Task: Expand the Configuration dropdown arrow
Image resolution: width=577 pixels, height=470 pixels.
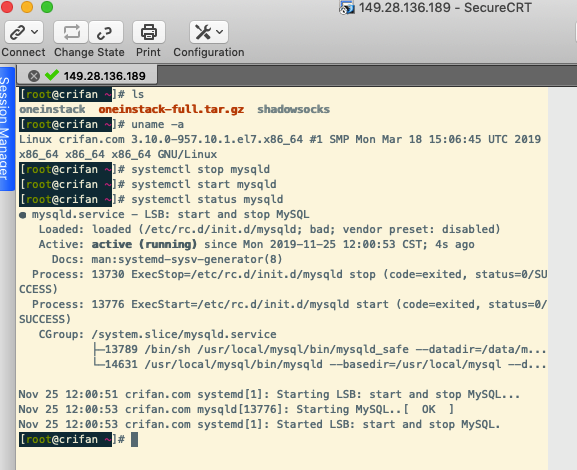Action: coord(220,32)
